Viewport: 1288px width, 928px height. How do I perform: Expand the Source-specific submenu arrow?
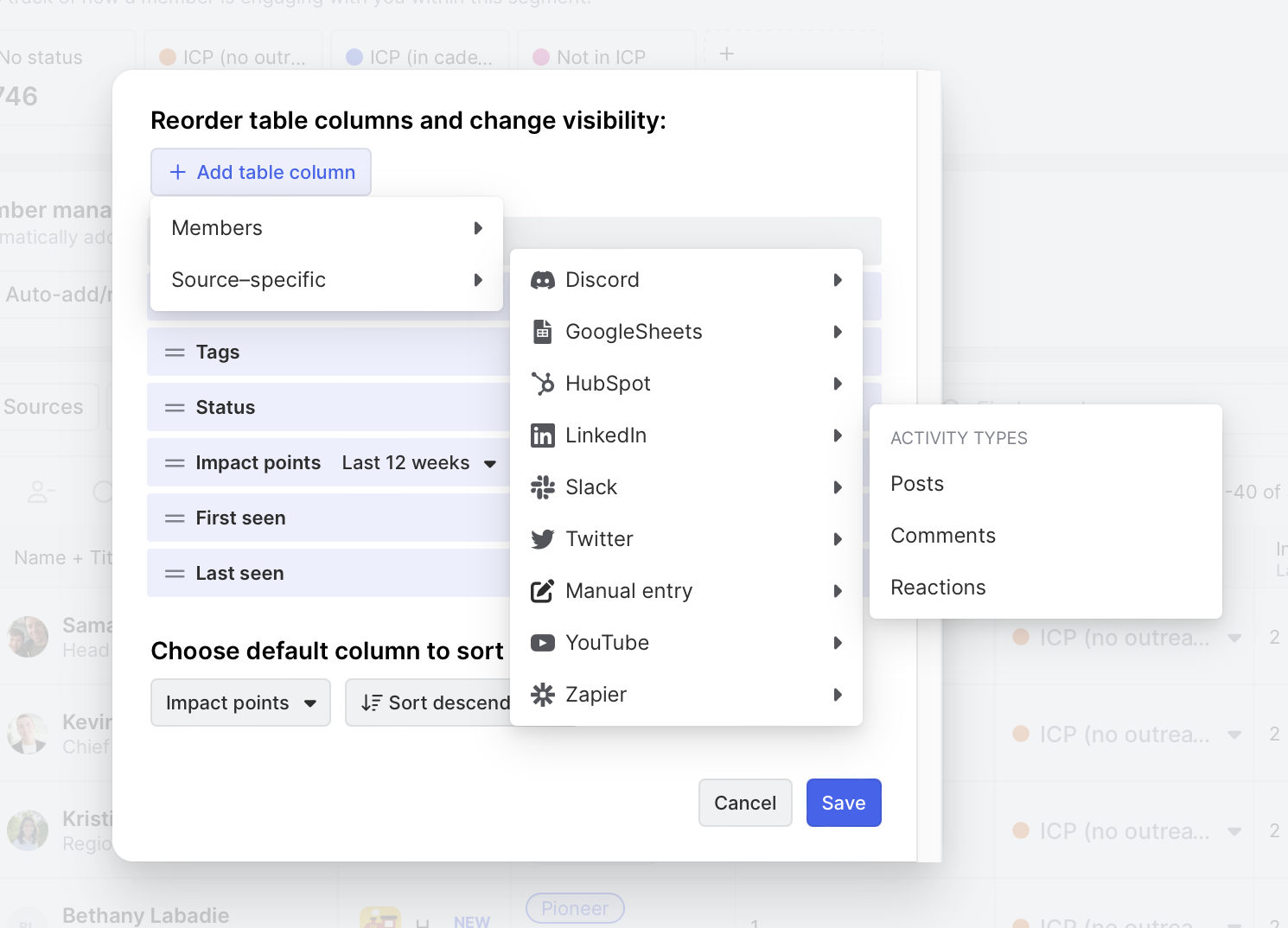(x=478, y=280)
